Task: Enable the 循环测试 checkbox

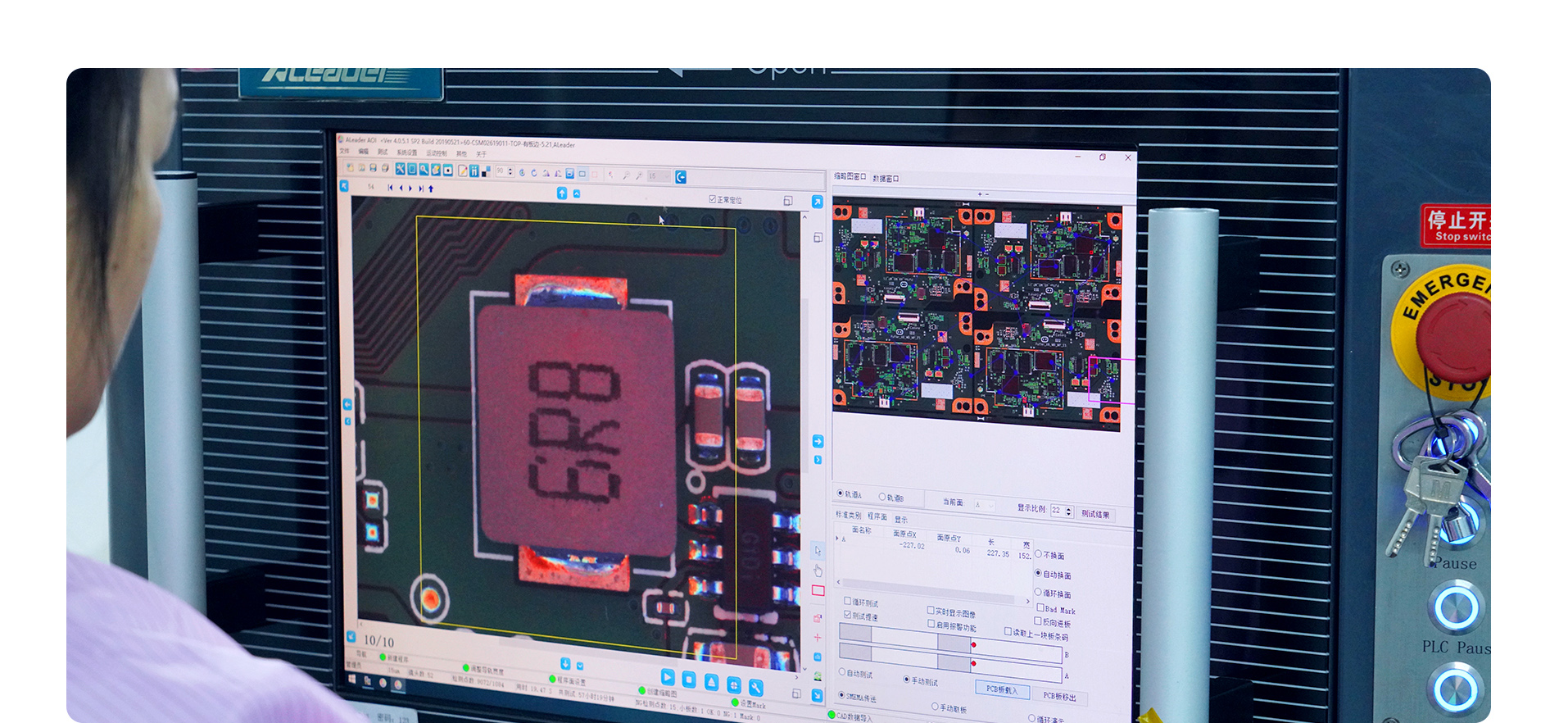Action: (848, 601)
